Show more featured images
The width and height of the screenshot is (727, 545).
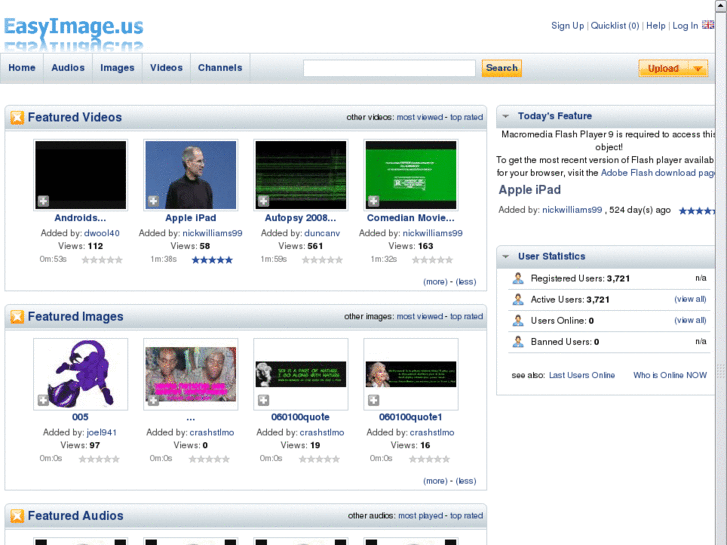pos(435,481)
